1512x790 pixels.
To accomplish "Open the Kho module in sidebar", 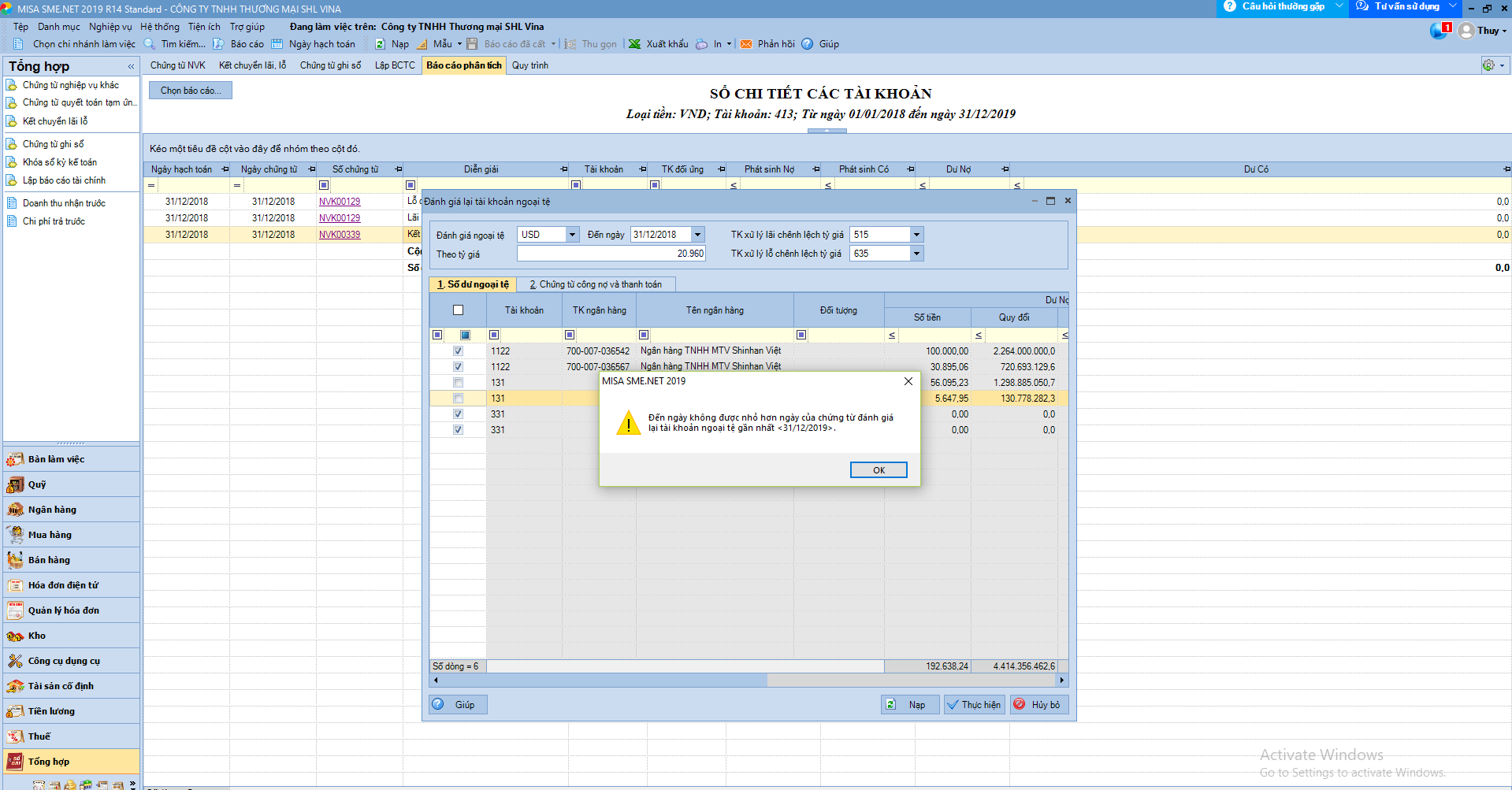I will (37, 636).
